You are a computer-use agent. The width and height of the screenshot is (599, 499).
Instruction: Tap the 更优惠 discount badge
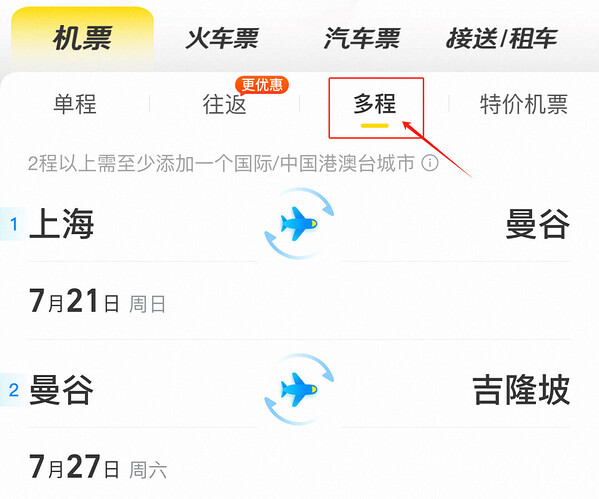click(x=262, y=85)
